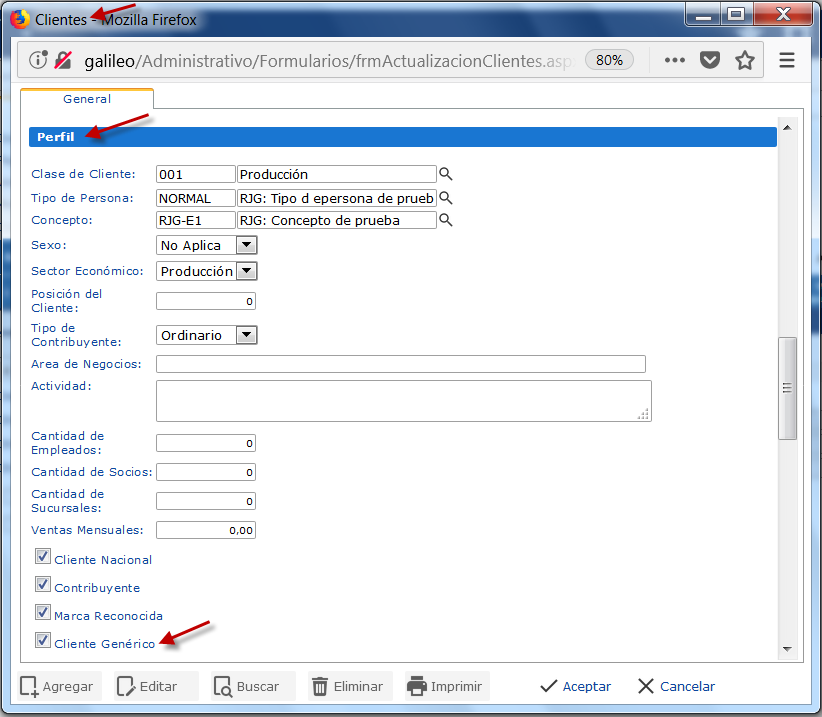
Task: Click the magnifier beside Tipo de Persona
Action: coord(446,198)
